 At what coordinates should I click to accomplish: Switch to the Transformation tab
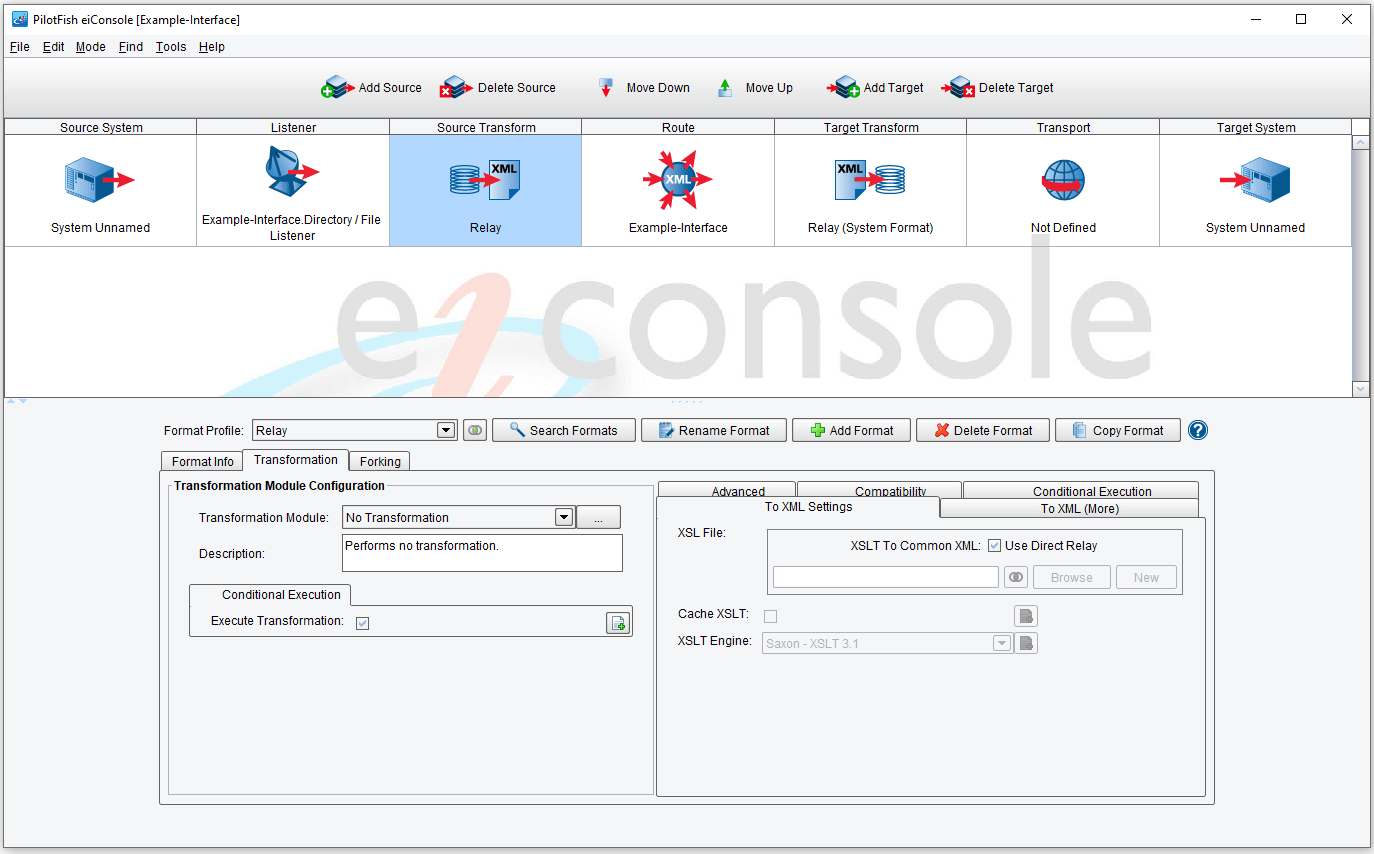click(x=295, y=460)
